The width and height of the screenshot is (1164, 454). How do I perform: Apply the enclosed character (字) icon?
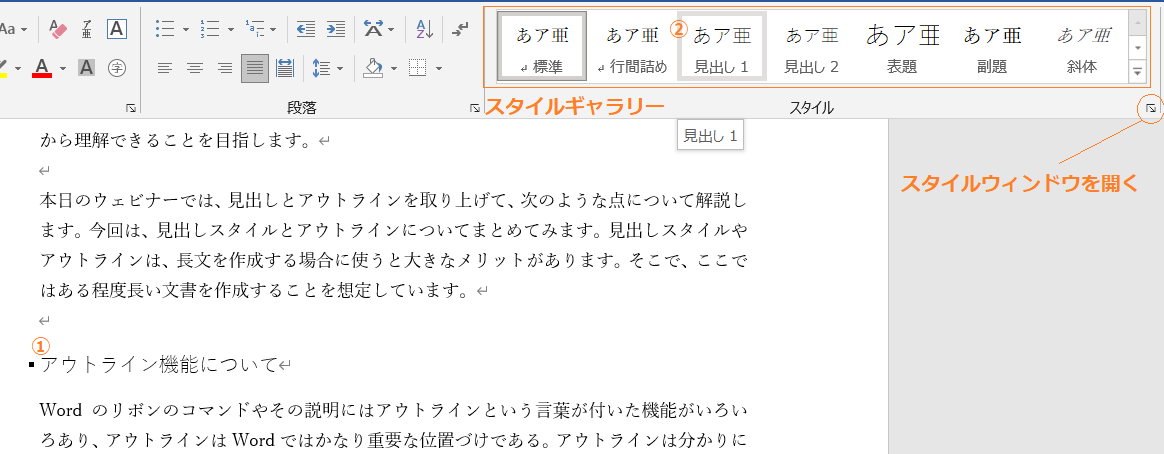(117, 68)
